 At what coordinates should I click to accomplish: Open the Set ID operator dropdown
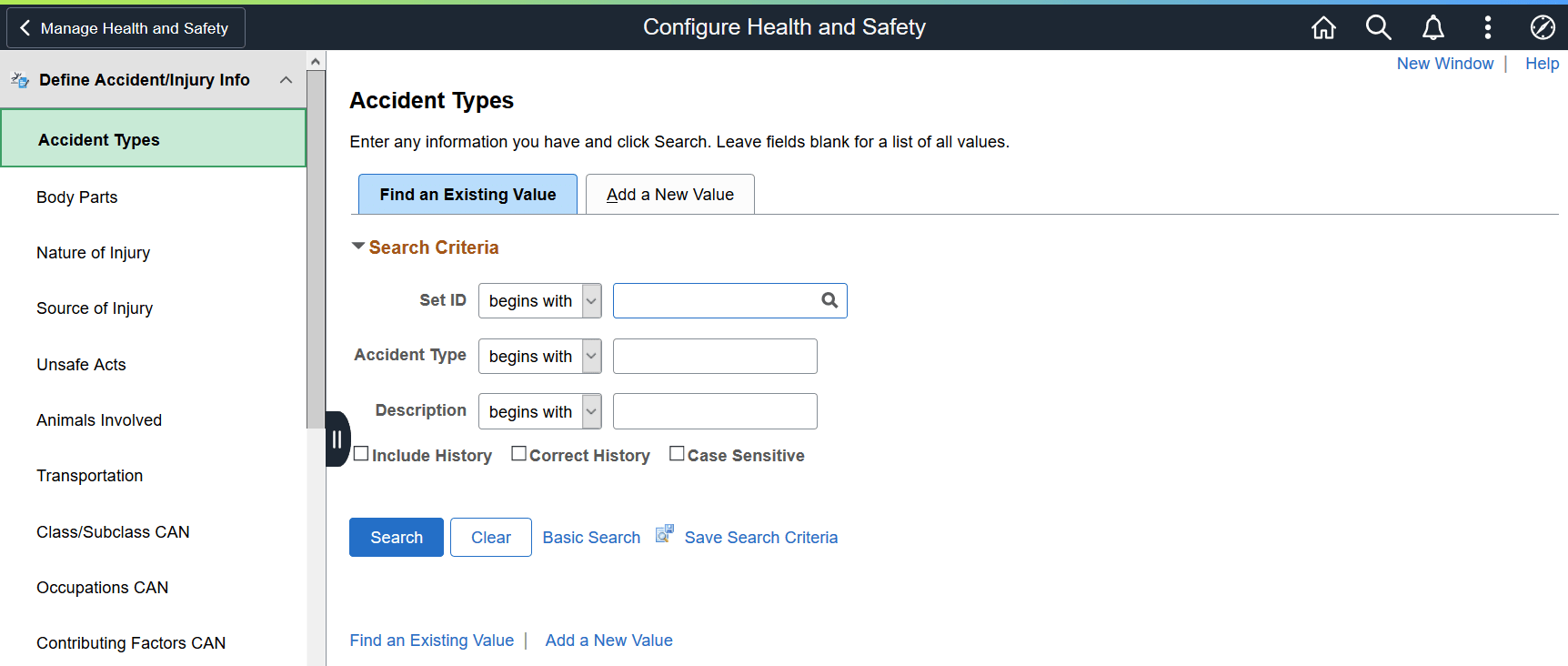point(540,301)
